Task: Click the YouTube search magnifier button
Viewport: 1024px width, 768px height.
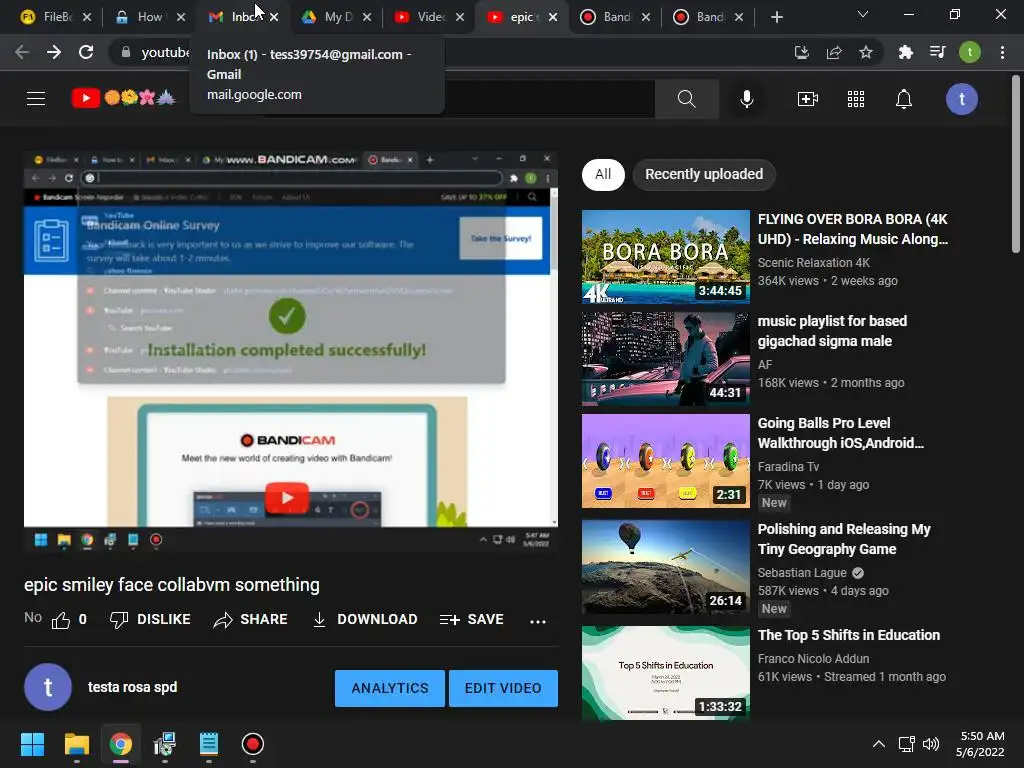Action: [686, 99]
